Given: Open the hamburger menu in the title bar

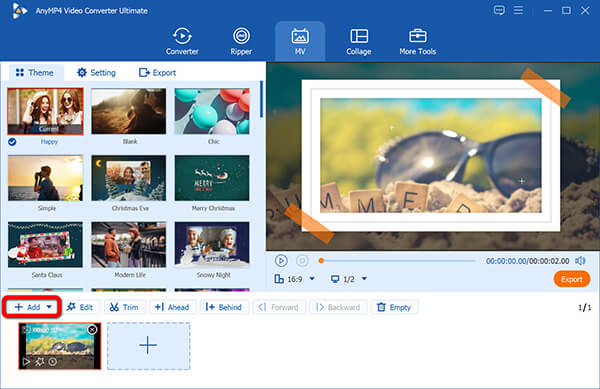Looking at the screenshot, I should (x=518, y=10).
